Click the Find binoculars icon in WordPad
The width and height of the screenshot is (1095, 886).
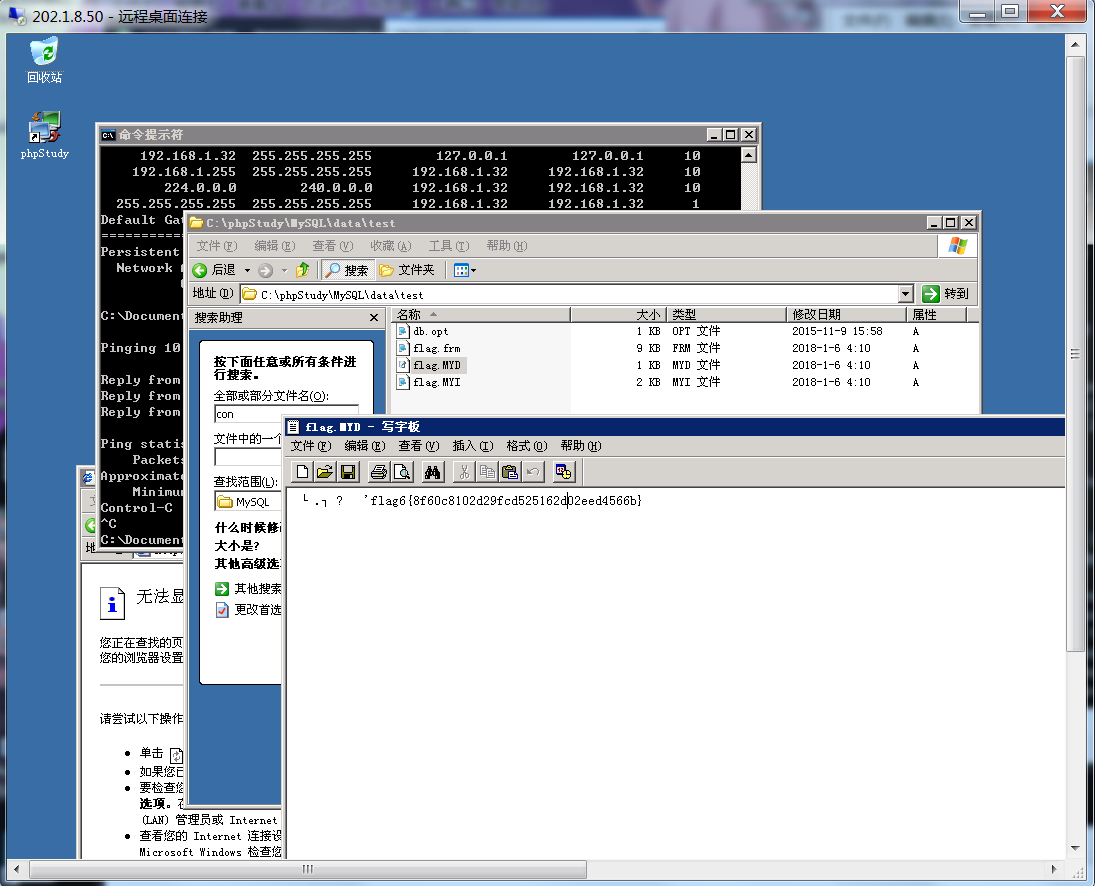click(x=433, y=473)
